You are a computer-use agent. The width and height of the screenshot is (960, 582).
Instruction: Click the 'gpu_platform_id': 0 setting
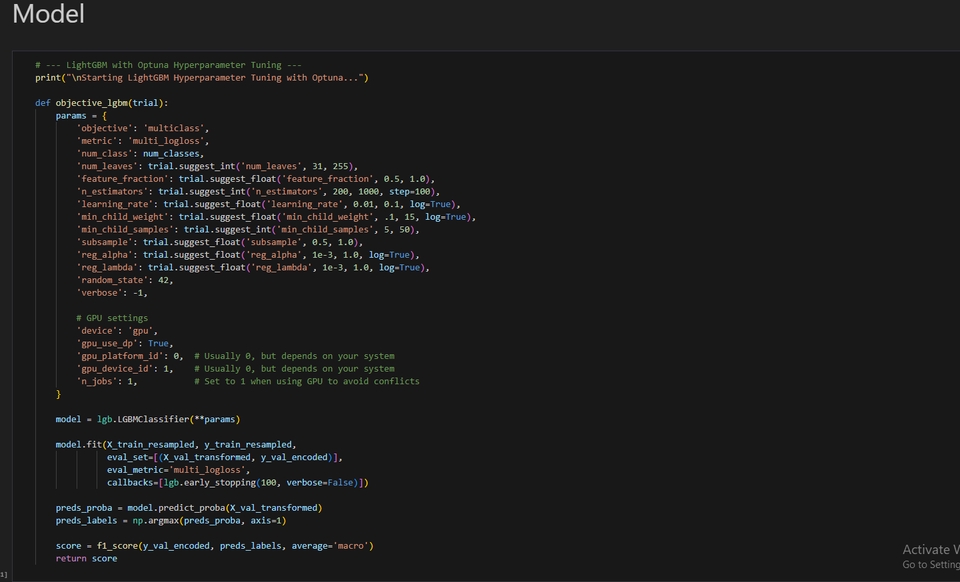(130, 356)
